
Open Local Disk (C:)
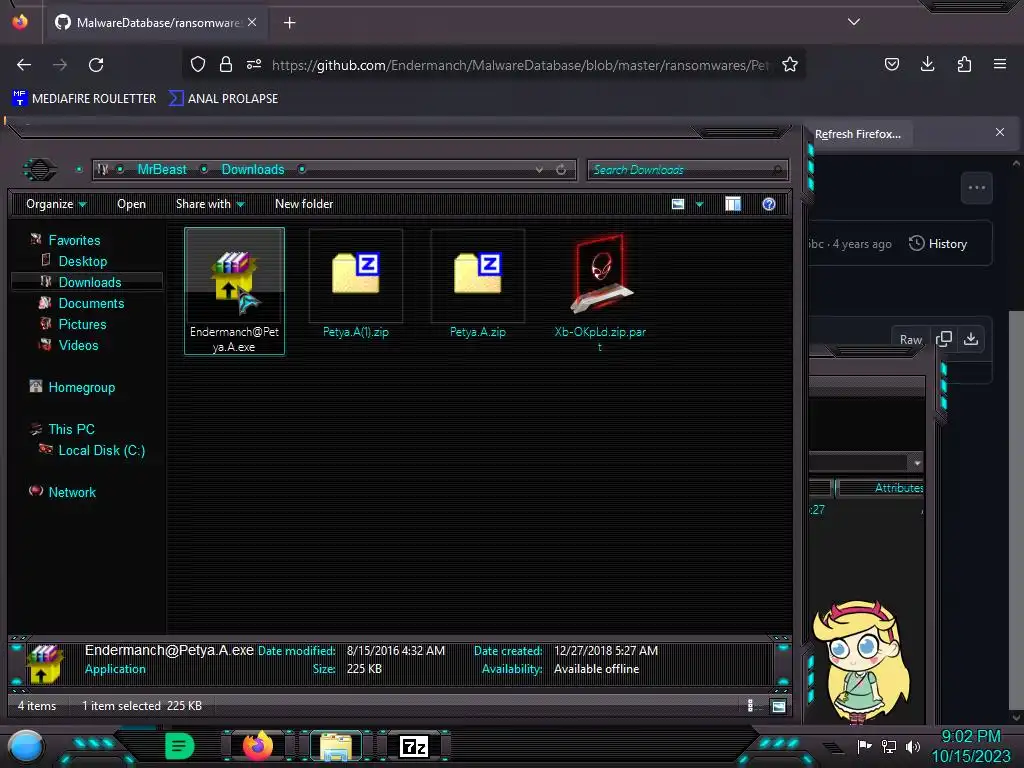pos(101,451)
